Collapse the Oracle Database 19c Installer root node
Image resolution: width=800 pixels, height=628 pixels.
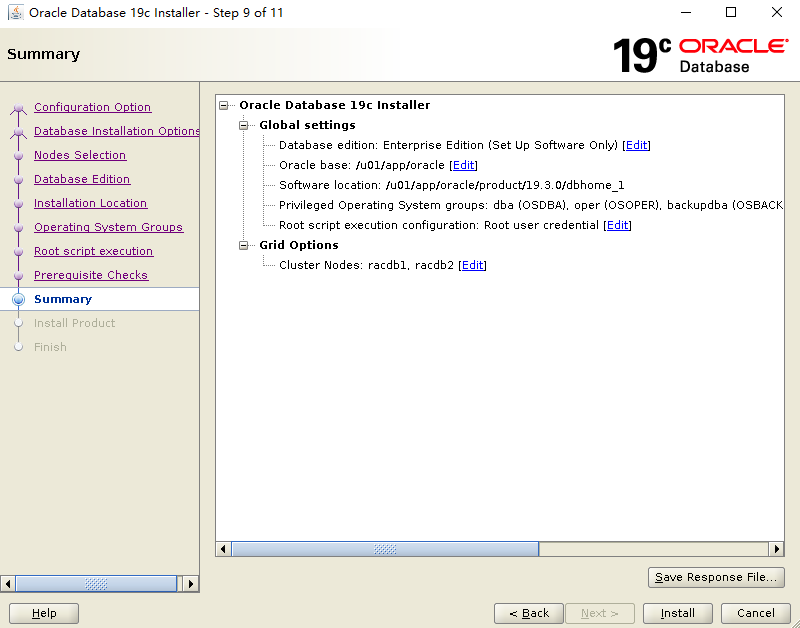pos(224,105)
